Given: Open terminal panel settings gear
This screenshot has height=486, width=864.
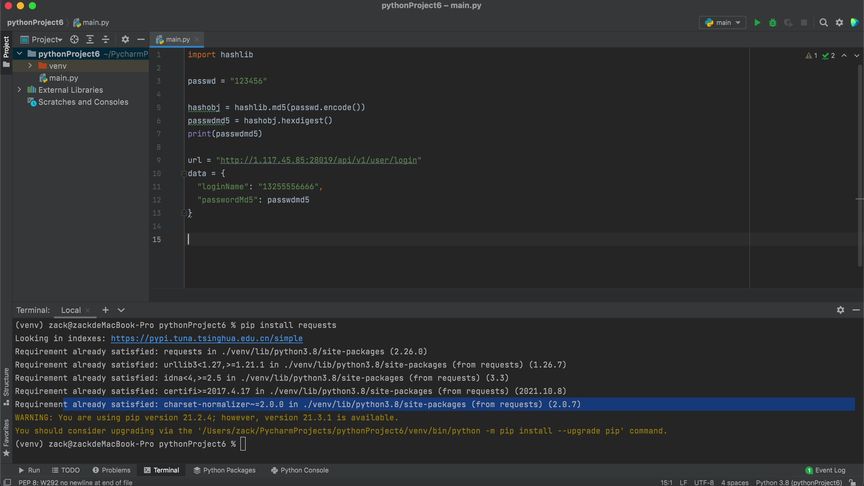Looking at the screenshot, I should point(840,310).
